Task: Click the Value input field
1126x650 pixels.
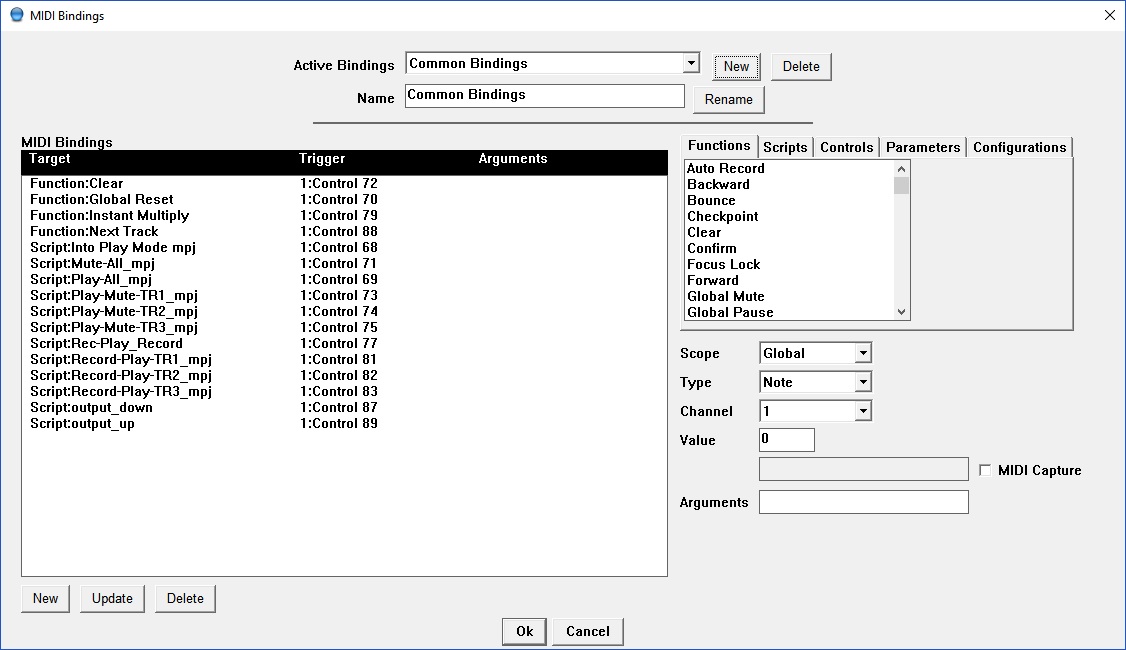Action: pos(786,440)
